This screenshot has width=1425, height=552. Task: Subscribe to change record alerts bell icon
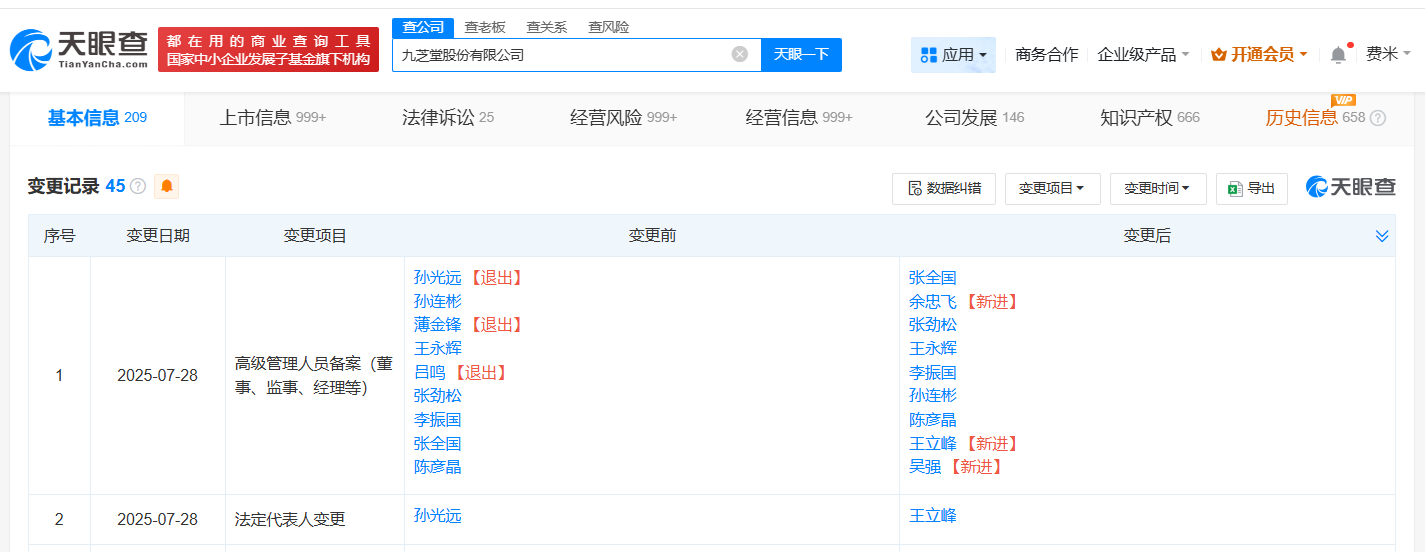pos(166,186)
